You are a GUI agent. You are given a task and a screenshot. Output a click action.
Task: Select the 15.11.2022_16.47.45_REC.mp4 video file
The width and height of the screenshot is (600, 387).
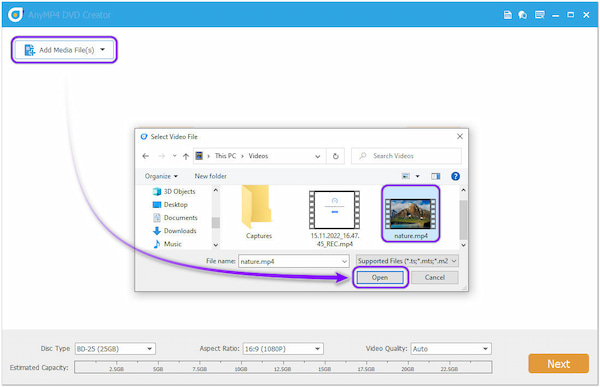pyautogui.click(x=335, y=218)
